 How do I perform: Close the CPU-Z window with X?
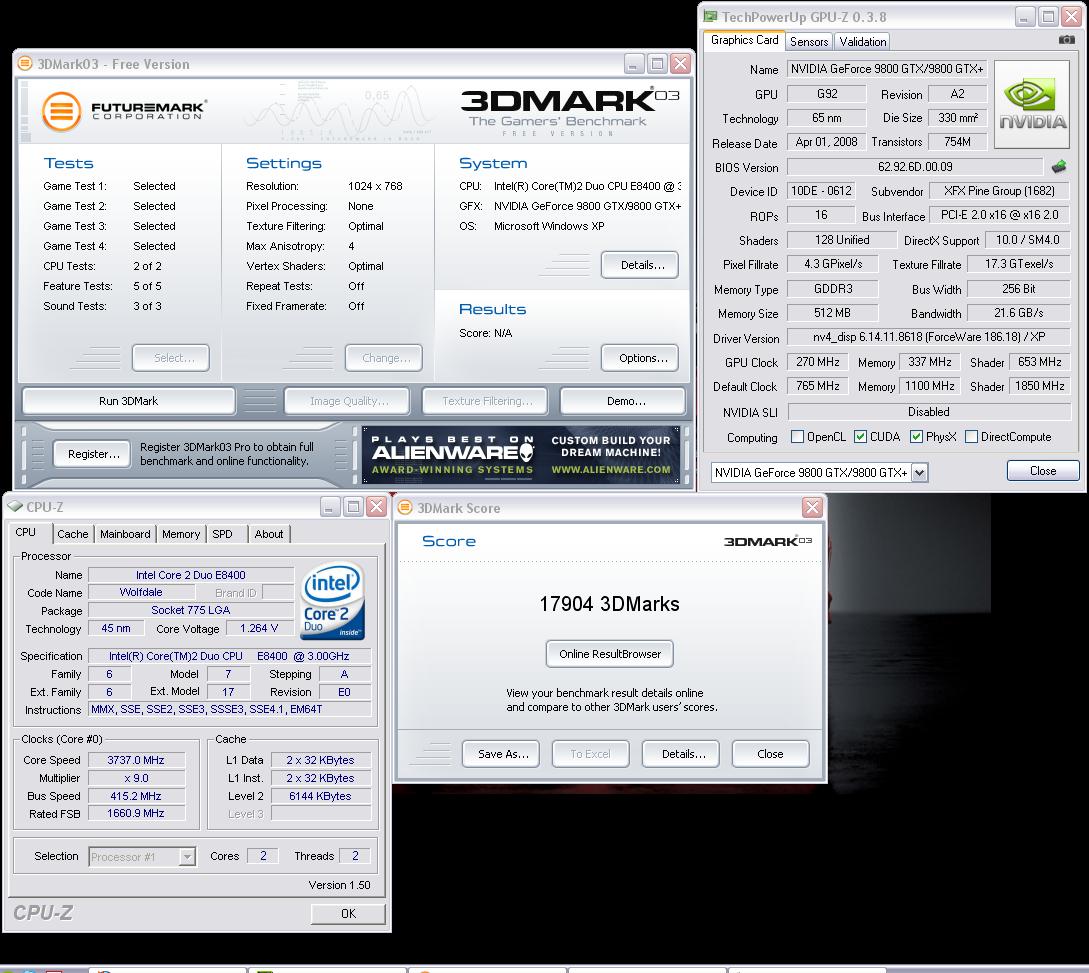click(376, 507)
